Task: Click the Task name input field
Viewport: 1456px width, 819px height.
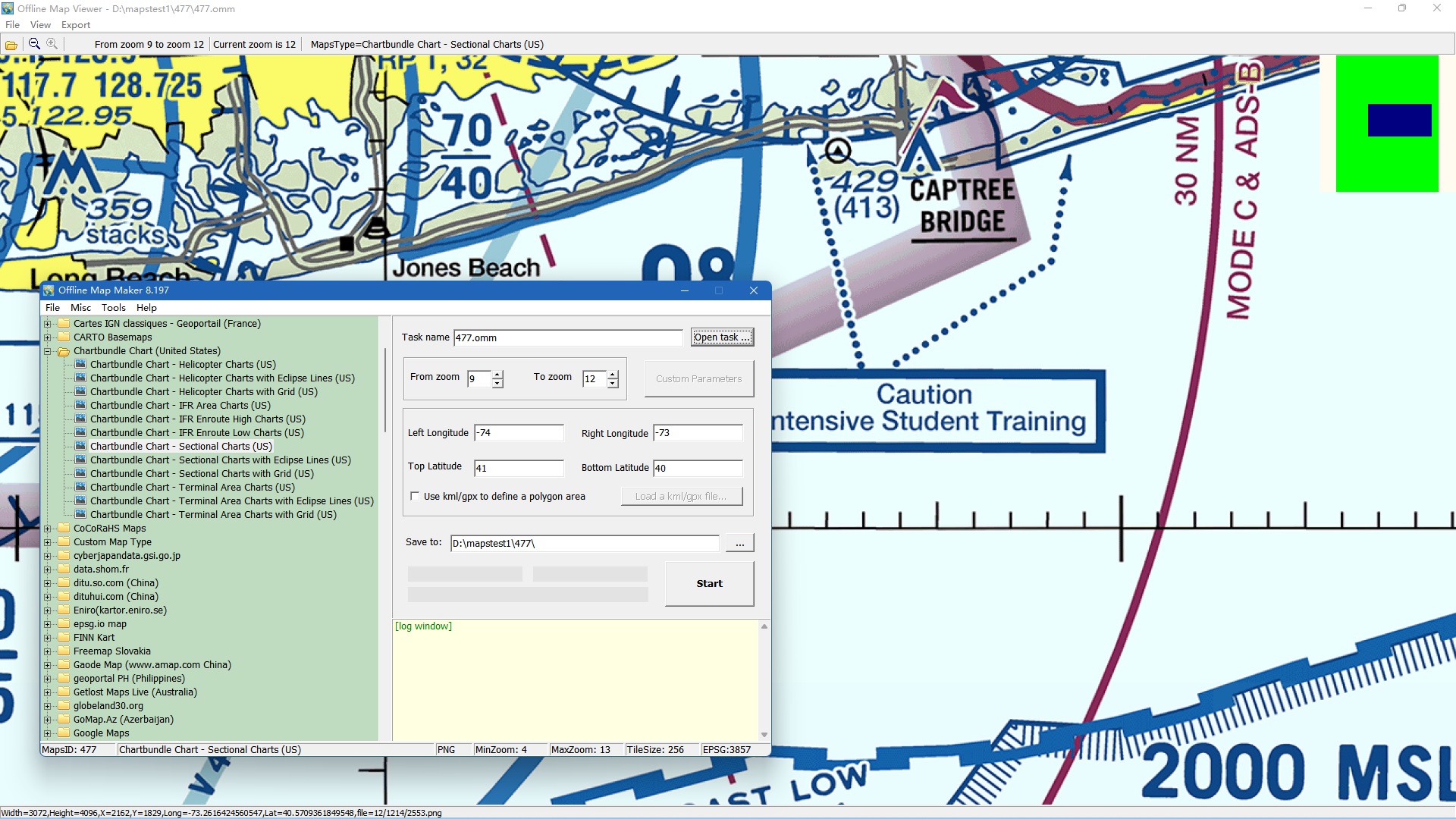Action: [x=568, y=338]
